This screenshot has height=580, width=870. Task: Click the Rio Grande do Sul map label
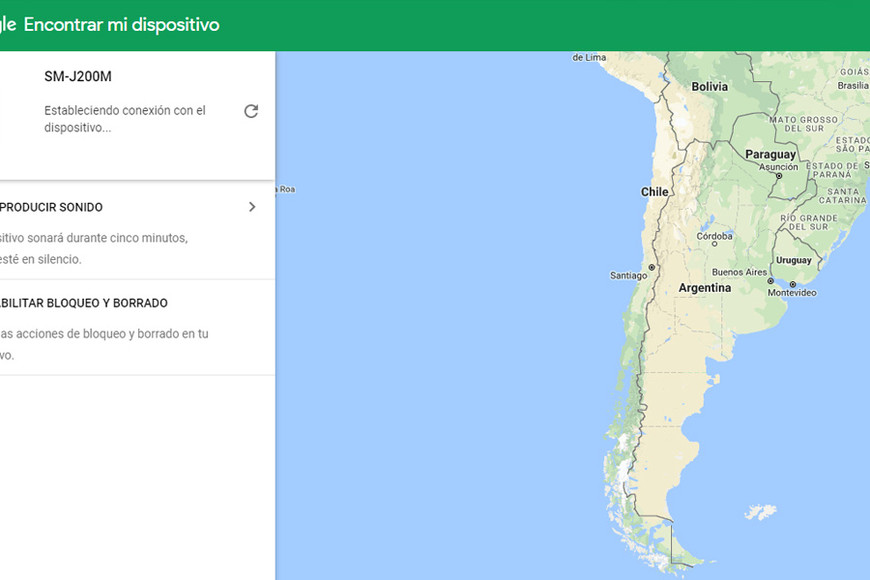(807, 222)
